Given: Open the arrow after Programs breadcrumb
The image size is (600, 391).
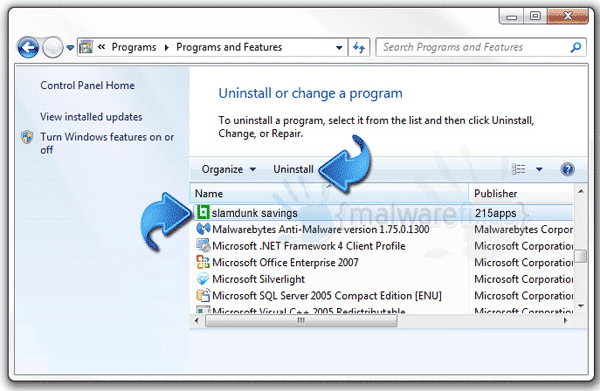Looking at the screenshot, I should [x=166, y=47].
